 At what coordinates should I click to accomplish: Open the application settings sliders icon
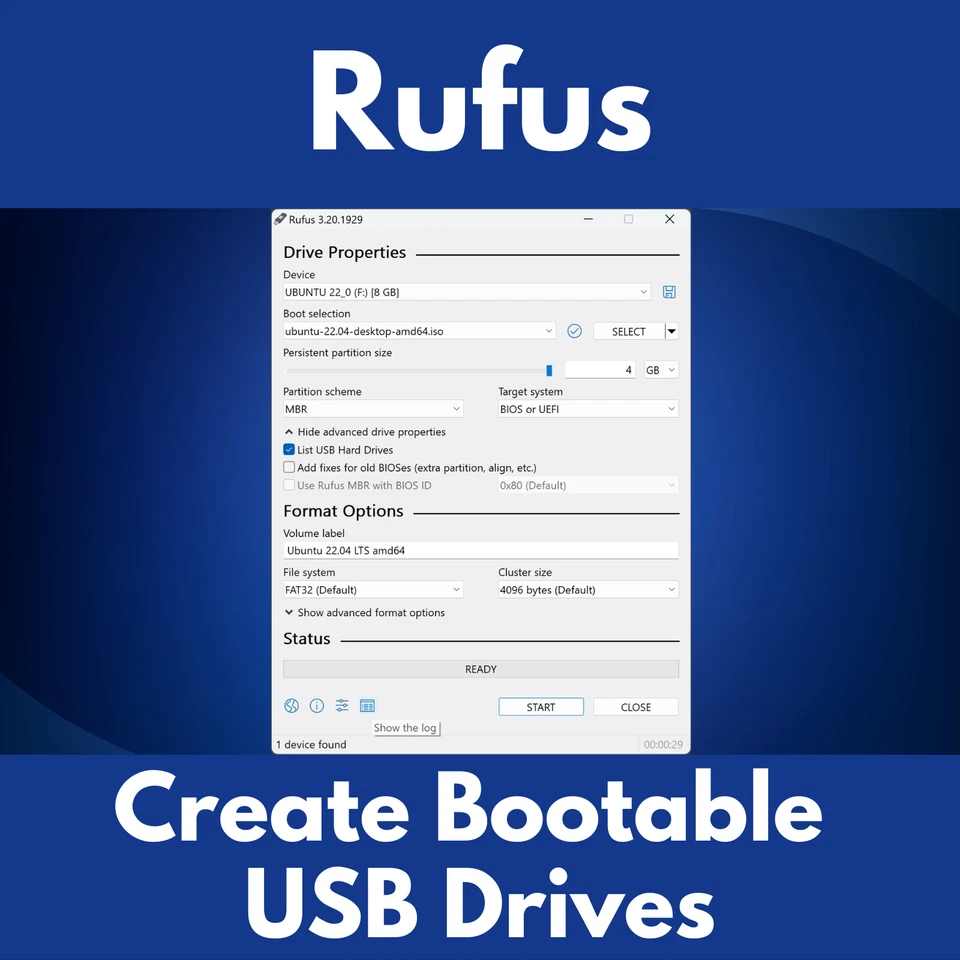(342, 706)
